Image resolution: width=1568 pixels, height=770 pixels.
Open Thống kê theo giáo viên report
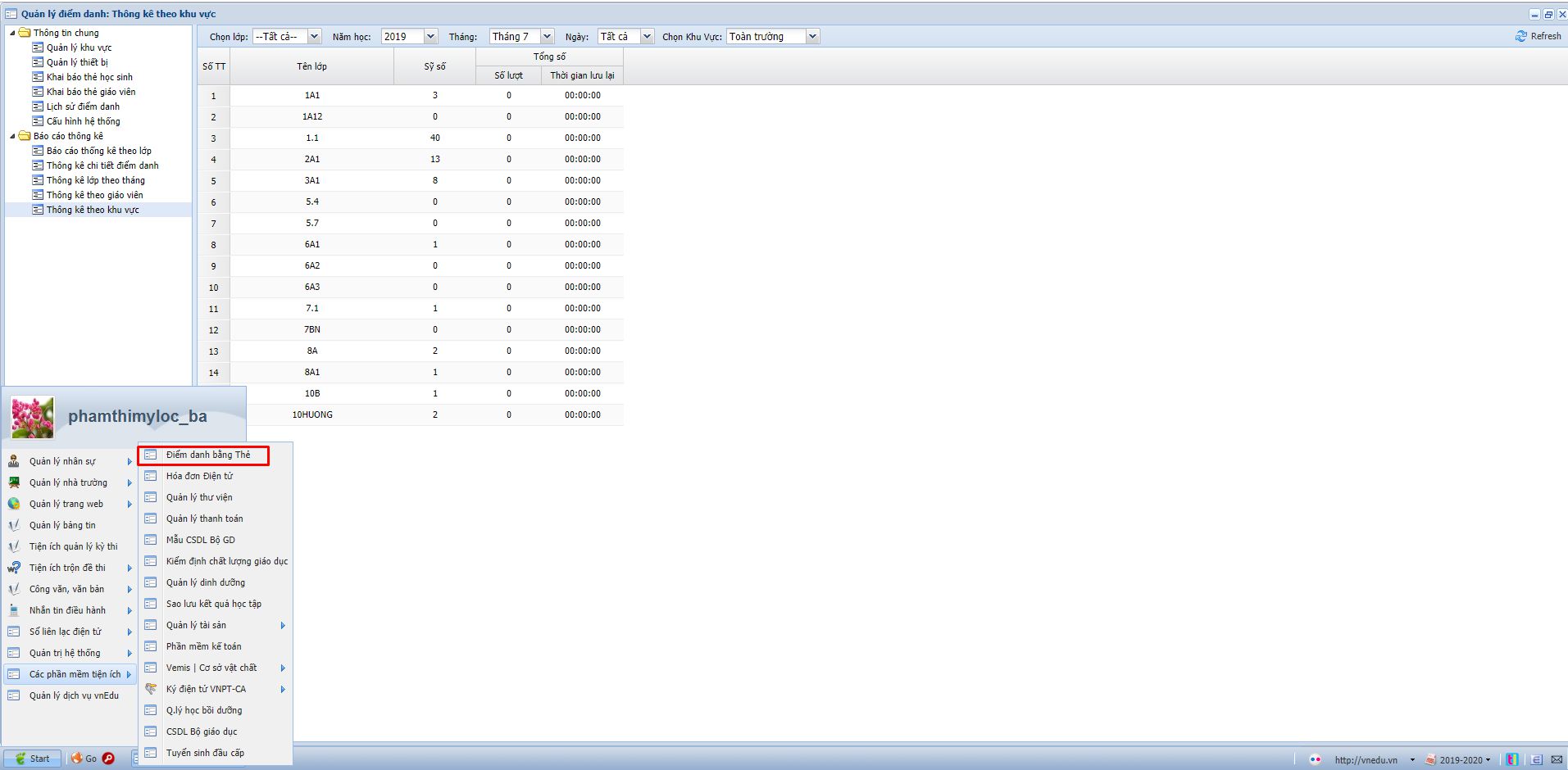94,195
